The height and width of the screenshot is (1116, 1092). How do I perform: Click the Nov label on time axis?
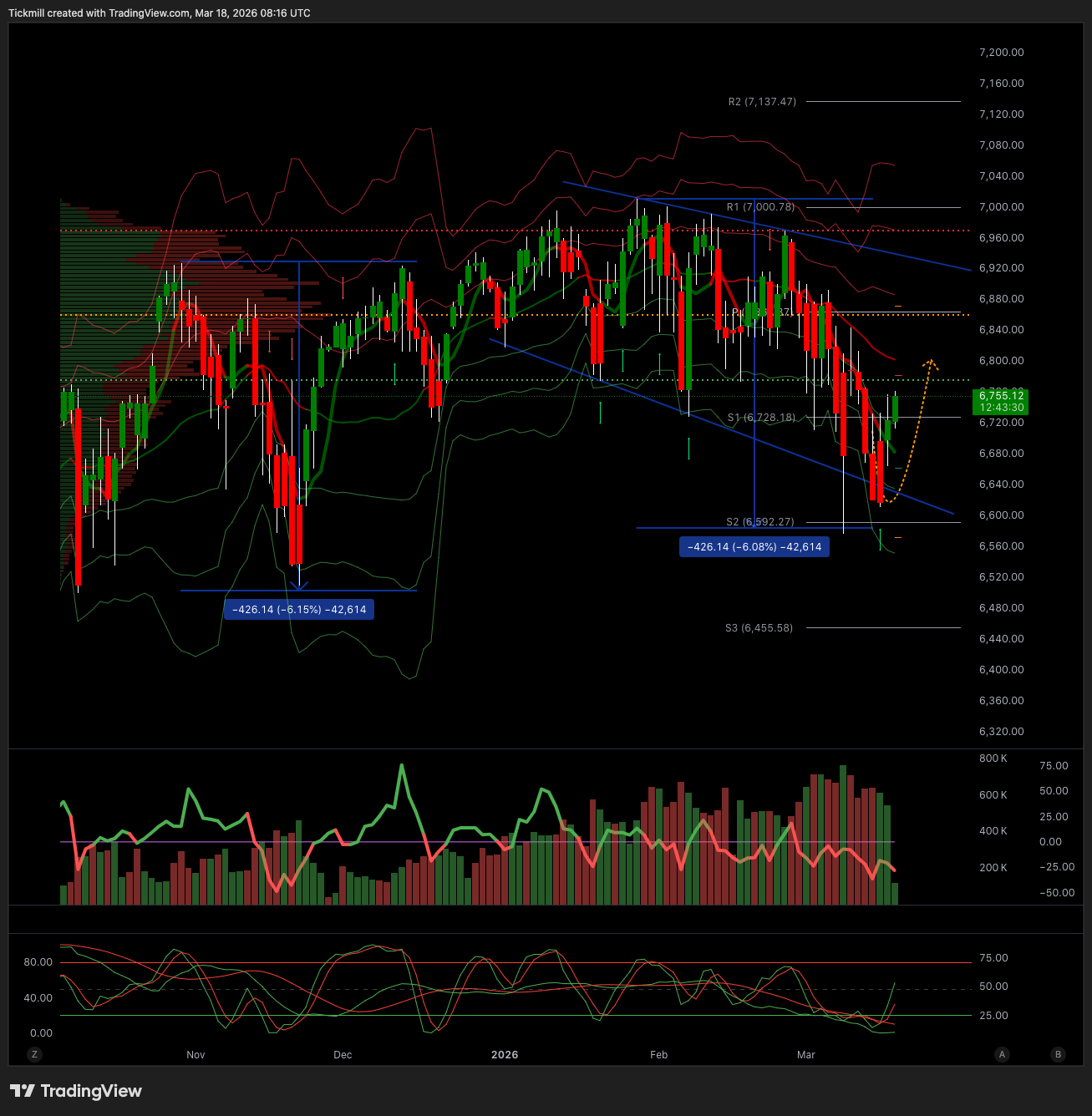click(196, 1055)
